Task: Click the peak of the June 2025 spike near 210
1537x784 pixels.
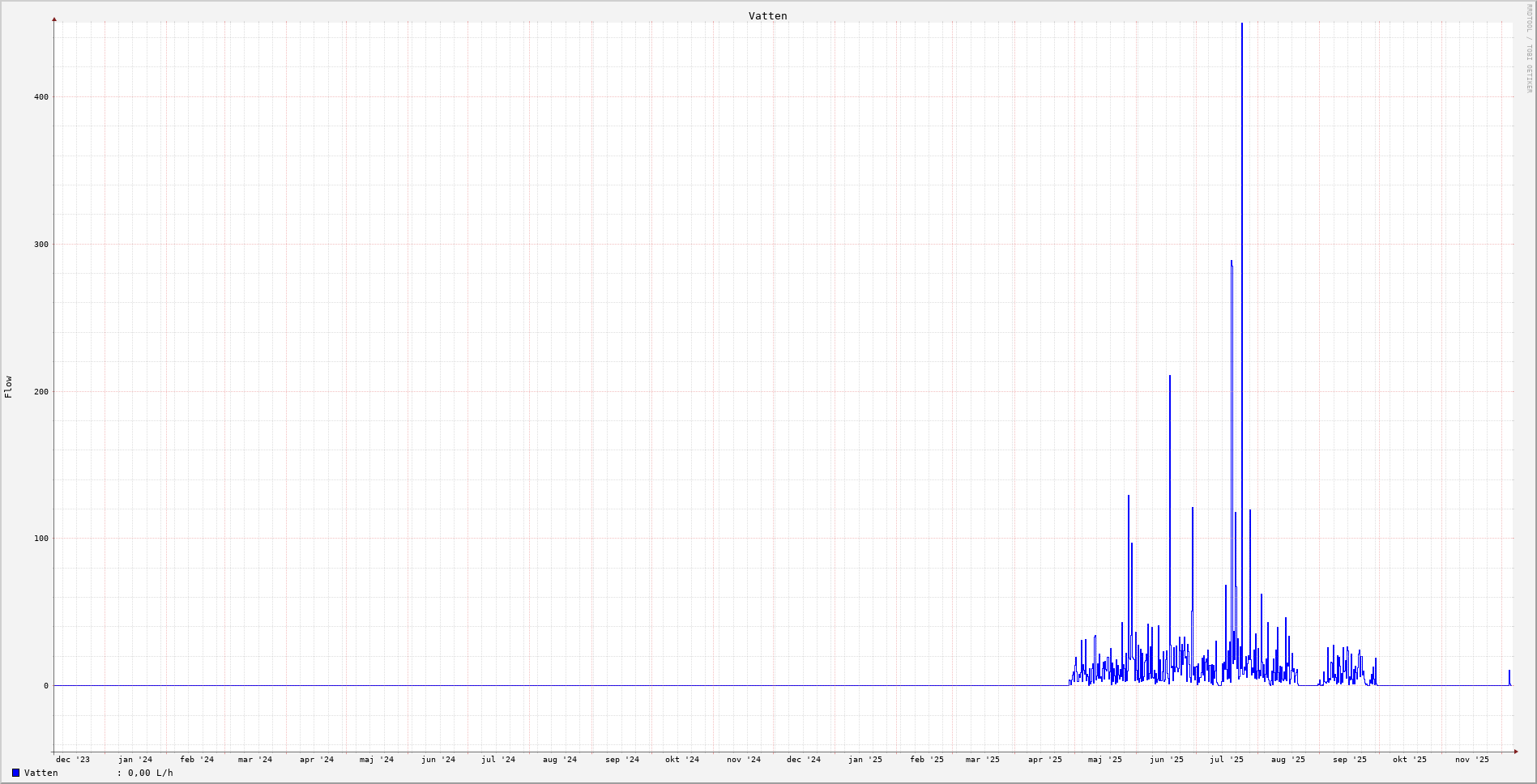Action: pyautogui.click(x=1169, y=377)
